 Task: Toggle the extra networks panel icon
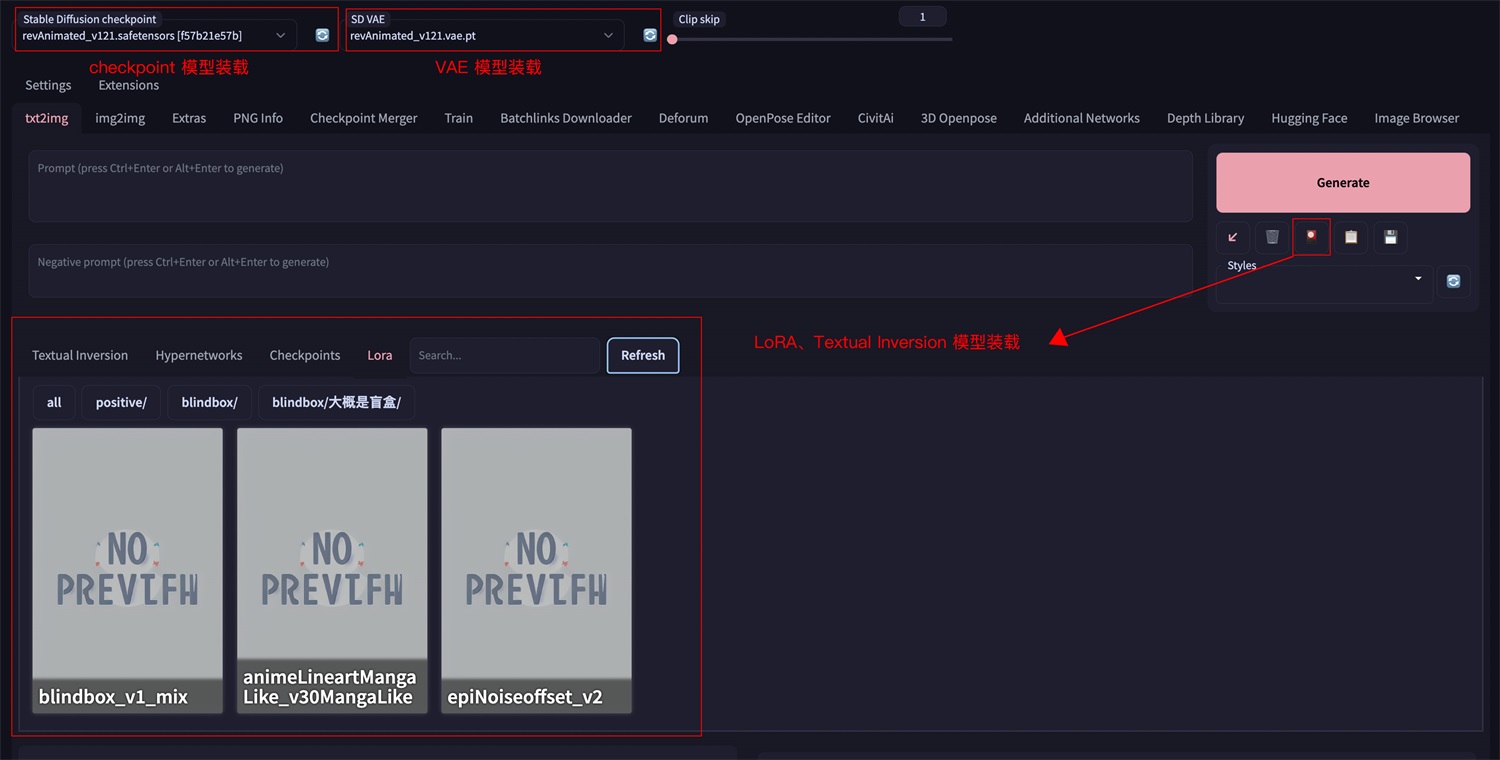click(x=1311, y=237)
